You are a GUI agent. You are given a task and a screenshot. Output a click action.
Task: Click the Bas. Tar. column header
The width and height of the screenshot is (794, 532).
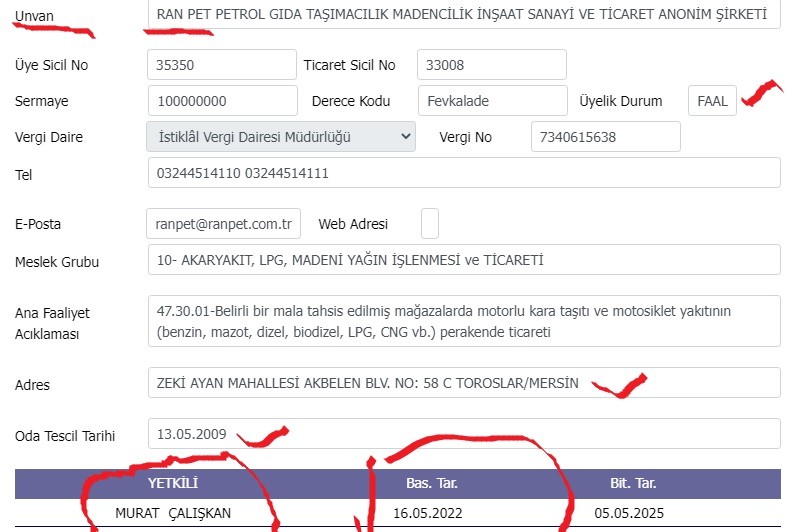coord(432,483)
